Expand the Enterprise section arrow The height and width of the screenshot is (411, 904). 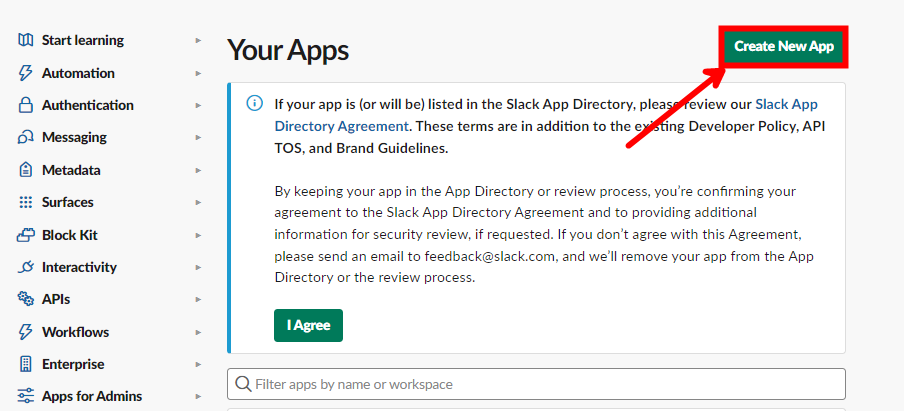[198, 365]
